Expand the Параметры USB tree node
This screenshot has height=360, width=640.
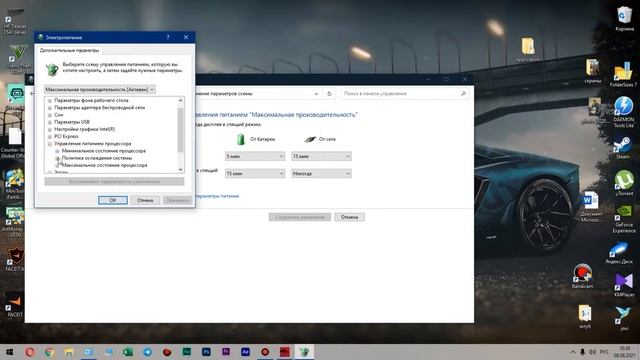point(50,122)
